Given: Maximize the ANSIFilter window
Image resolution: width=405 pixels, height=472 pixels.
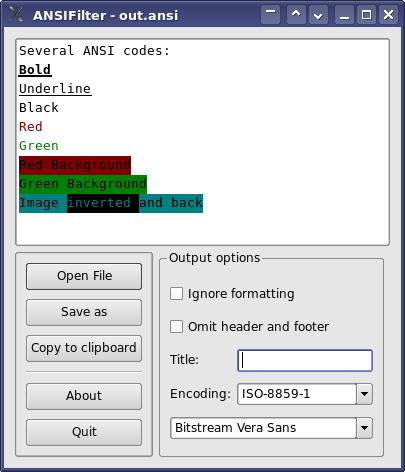Looking at the screenshot, I should coord(366,15).
